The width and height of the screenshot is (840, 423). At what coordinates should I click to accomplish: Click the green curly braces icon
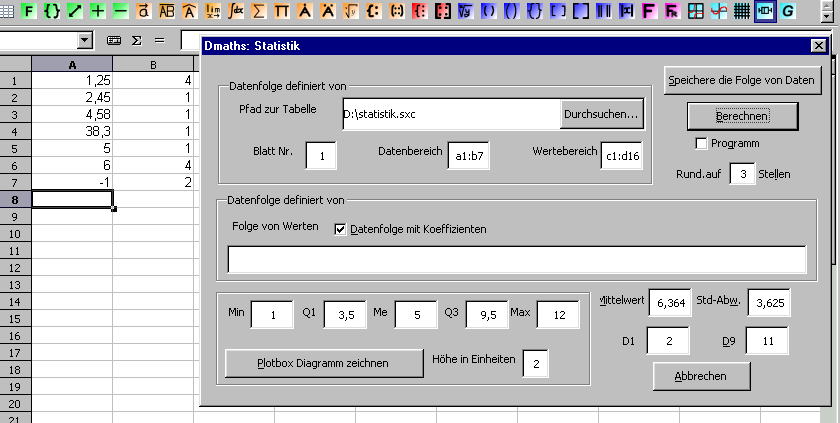pyautogui.click(x=52, y=11)
